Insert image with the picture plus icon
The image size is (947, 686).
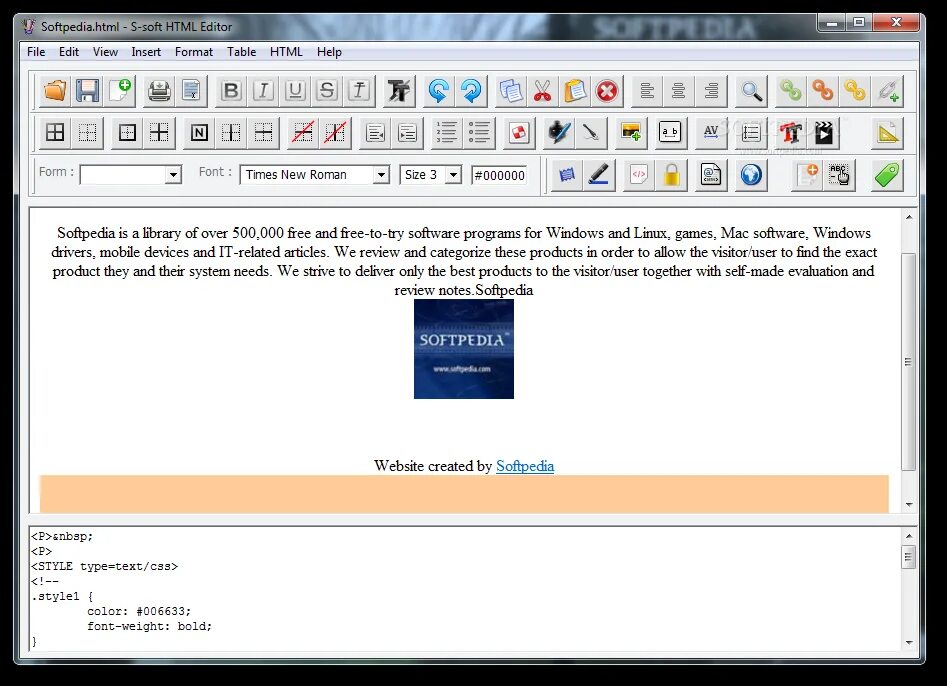coord(631,132)
